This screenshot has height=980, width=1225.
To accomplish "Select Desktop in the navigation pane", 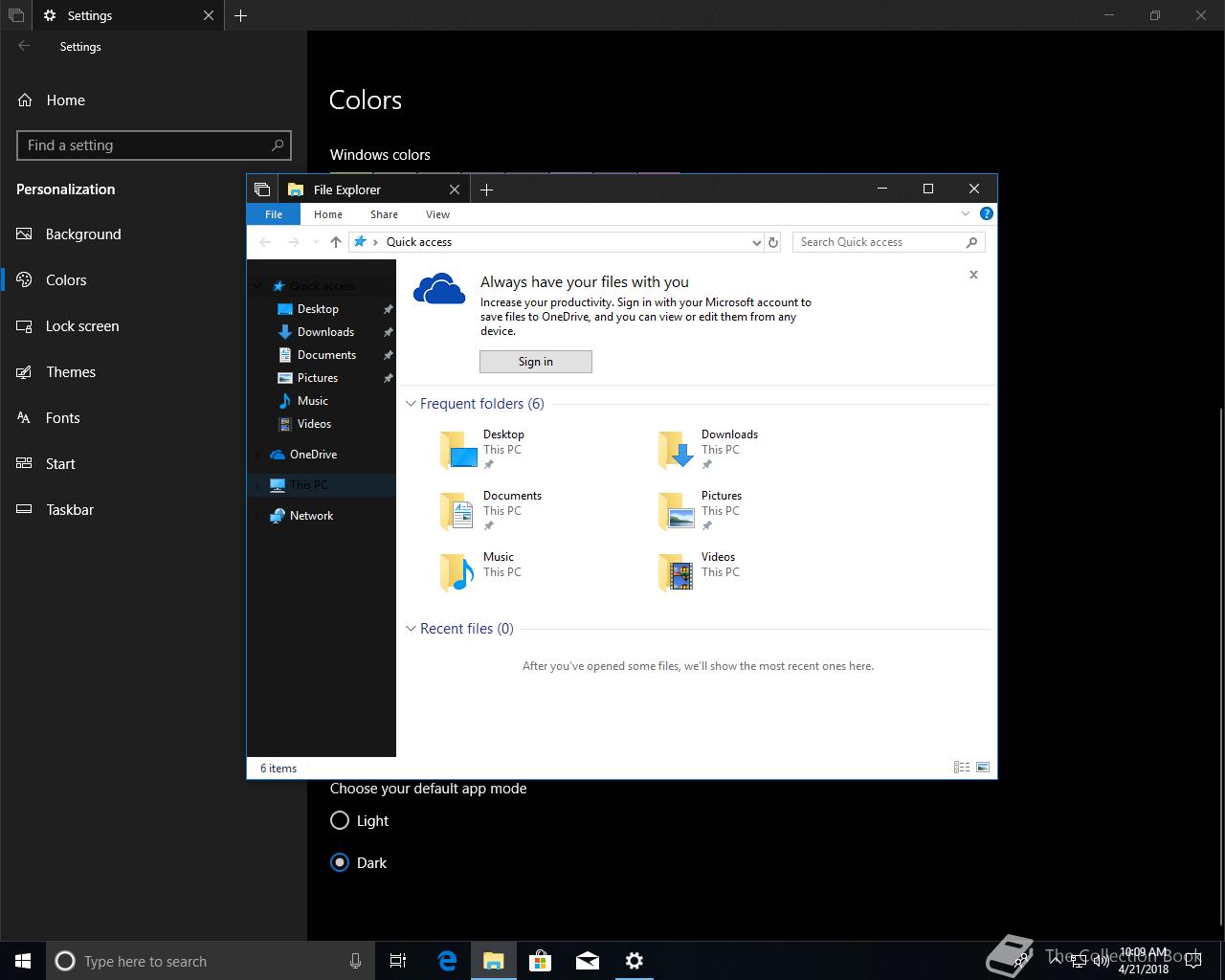I will click(322, 309).
